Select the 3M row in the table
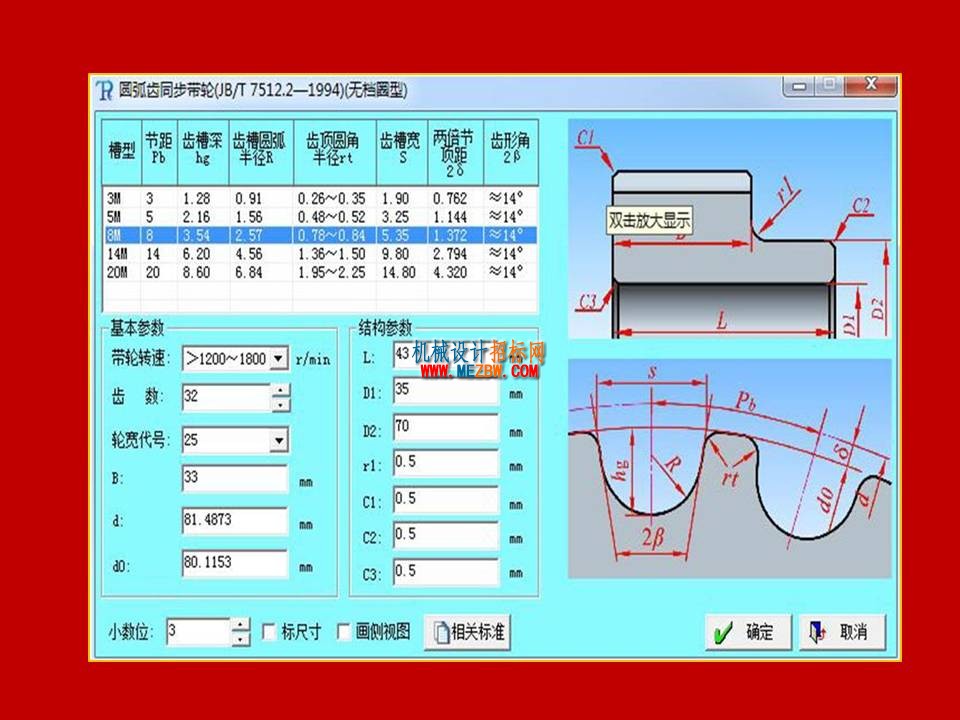 click(320, 198)
